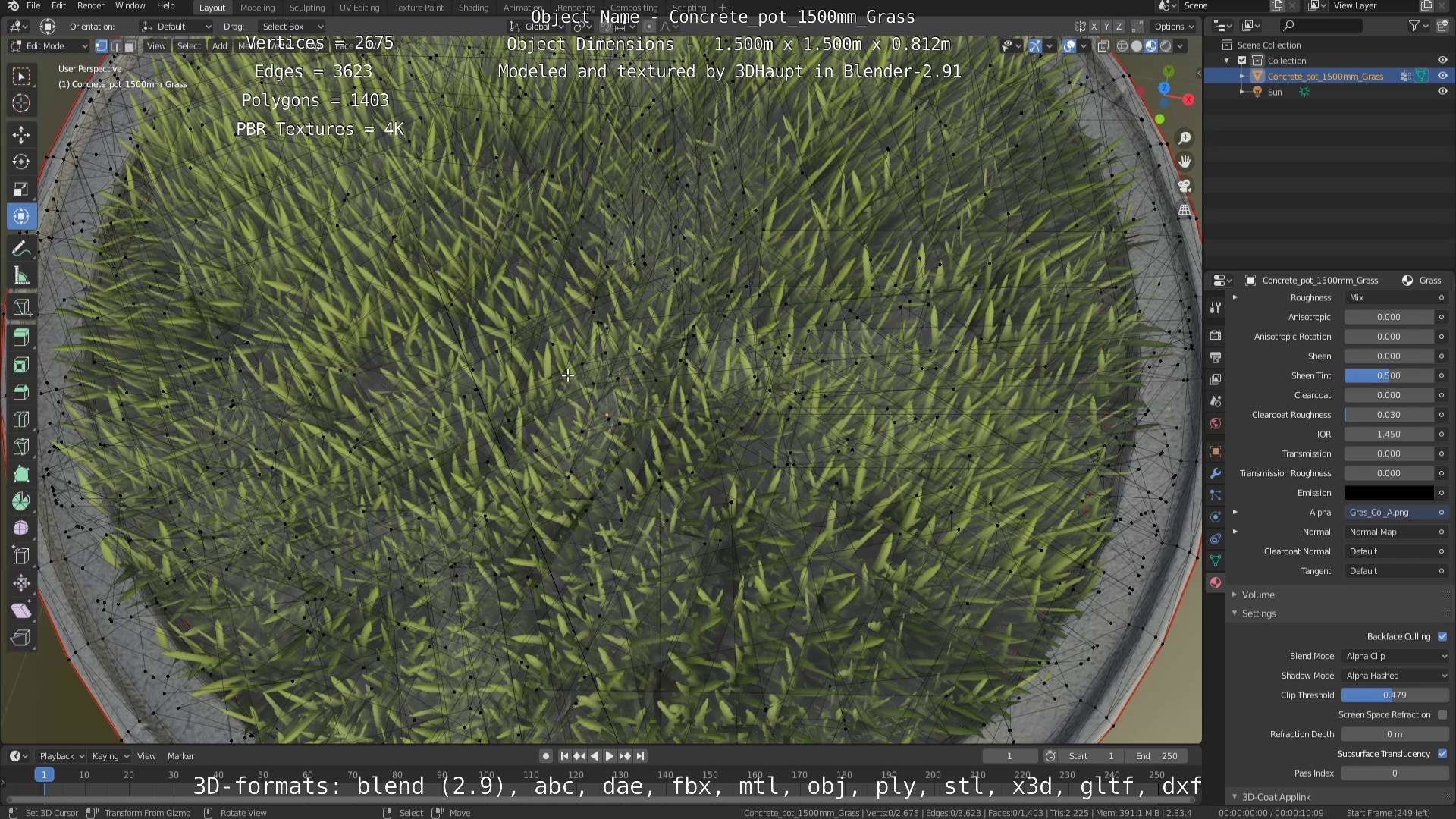1456x819 pixels.
Task: Open the timeline Playback menu
Action: [61, 756]
